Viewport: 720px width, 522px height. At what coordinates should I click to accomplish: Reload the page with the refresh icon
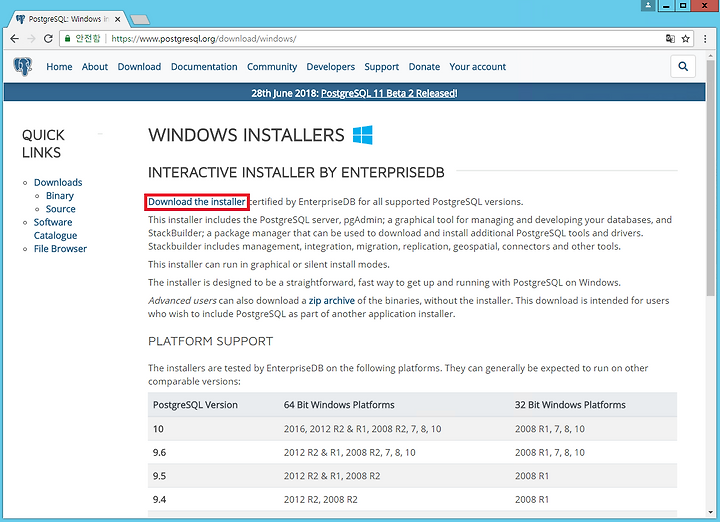48,39
